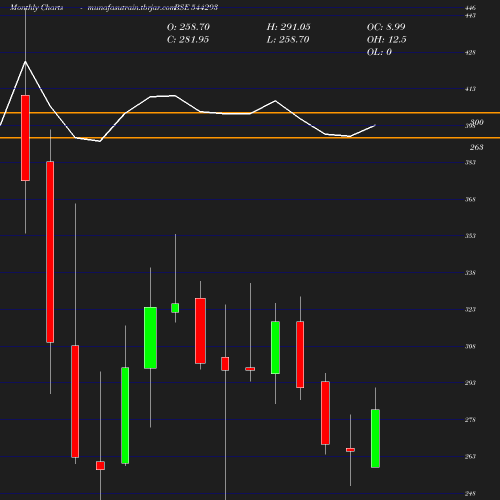Click the rightmost green candlestick body
The width and height of the screenshot is (500, 500).
[375, 438]
